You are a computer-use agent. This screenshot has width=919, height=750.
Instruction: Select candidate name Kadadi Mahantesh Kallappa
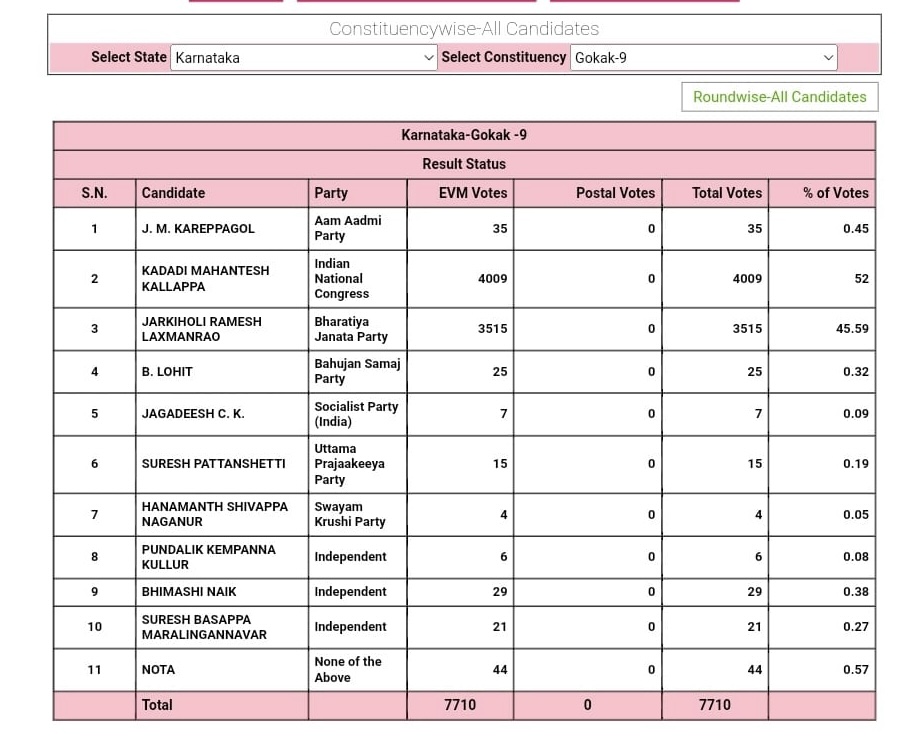click(x=205, y=279)
